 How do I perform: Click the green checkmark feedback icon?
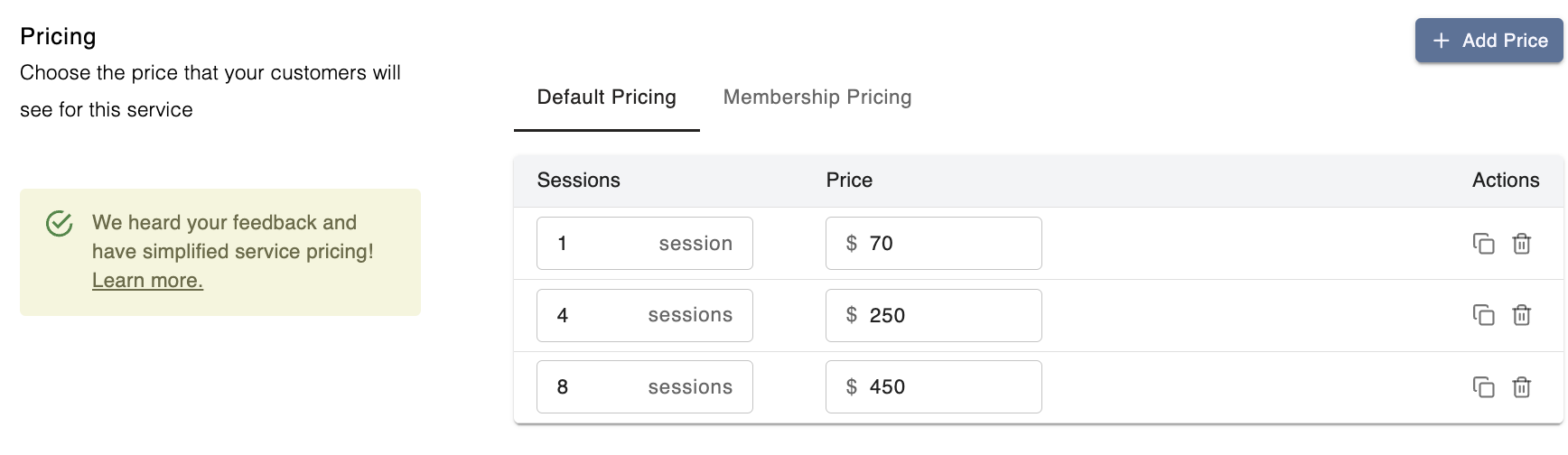coord(60,223)
